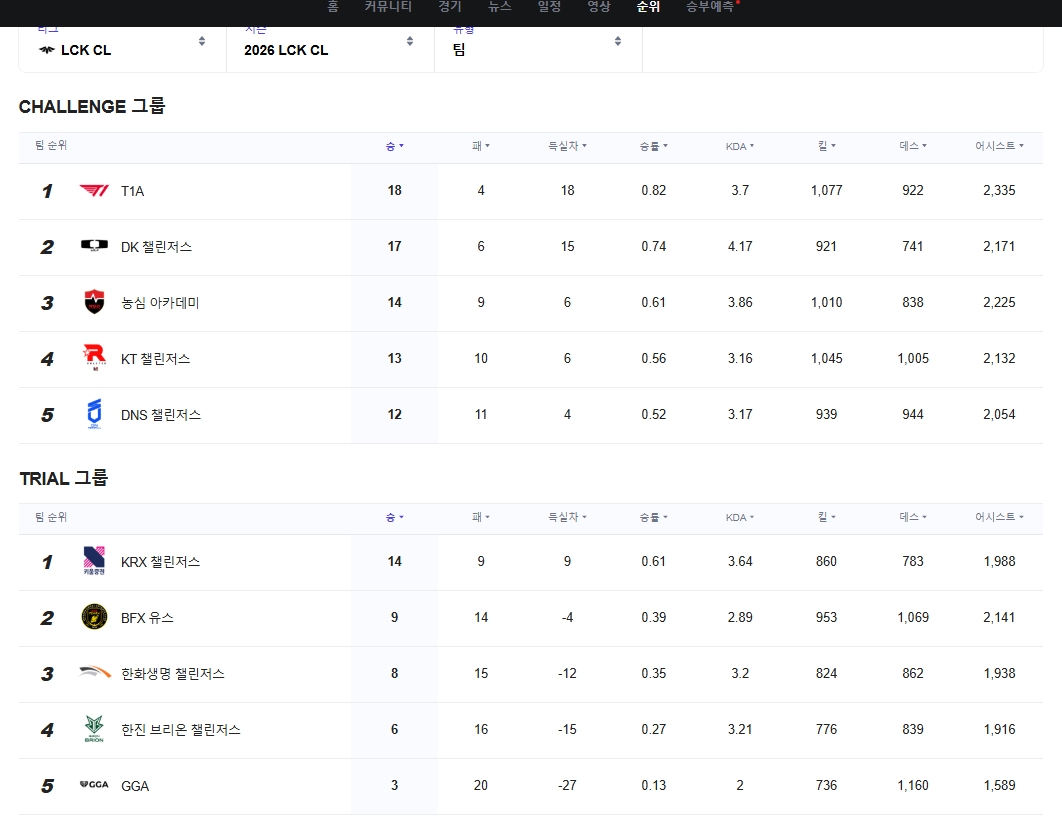The image size is (1062, 824).
Task: Sort TRIAL group by 어시스트 column
Action: tap(999, 517)
